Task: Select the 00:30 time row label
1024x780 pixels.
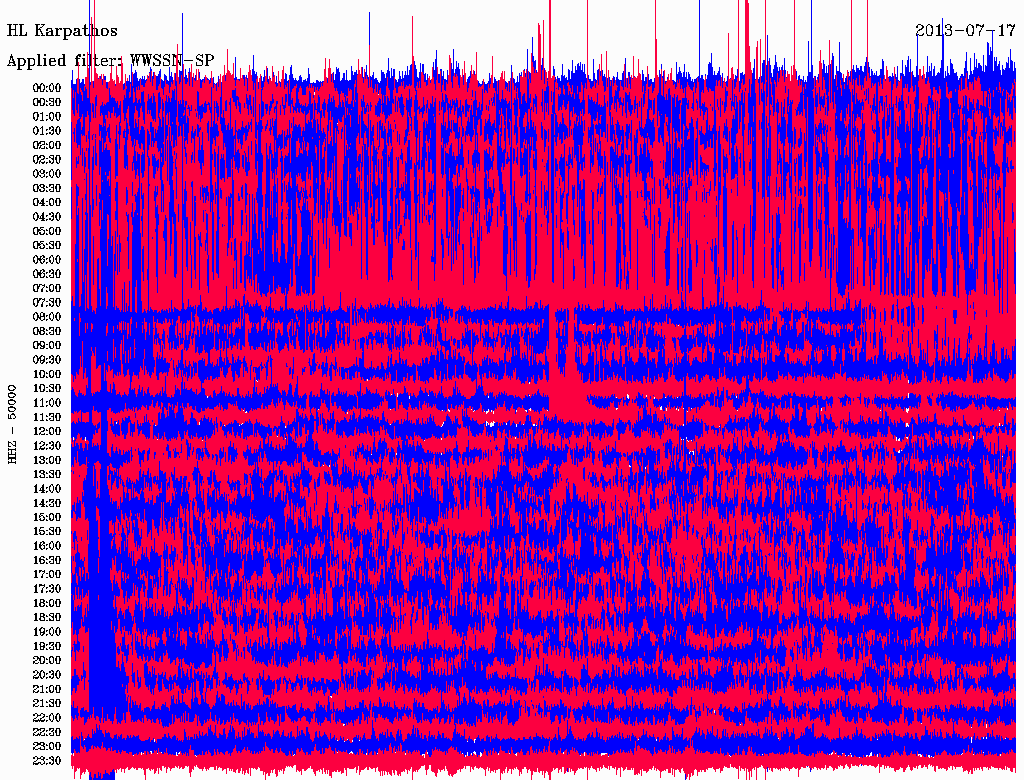Action: click(x=47, y=102)
